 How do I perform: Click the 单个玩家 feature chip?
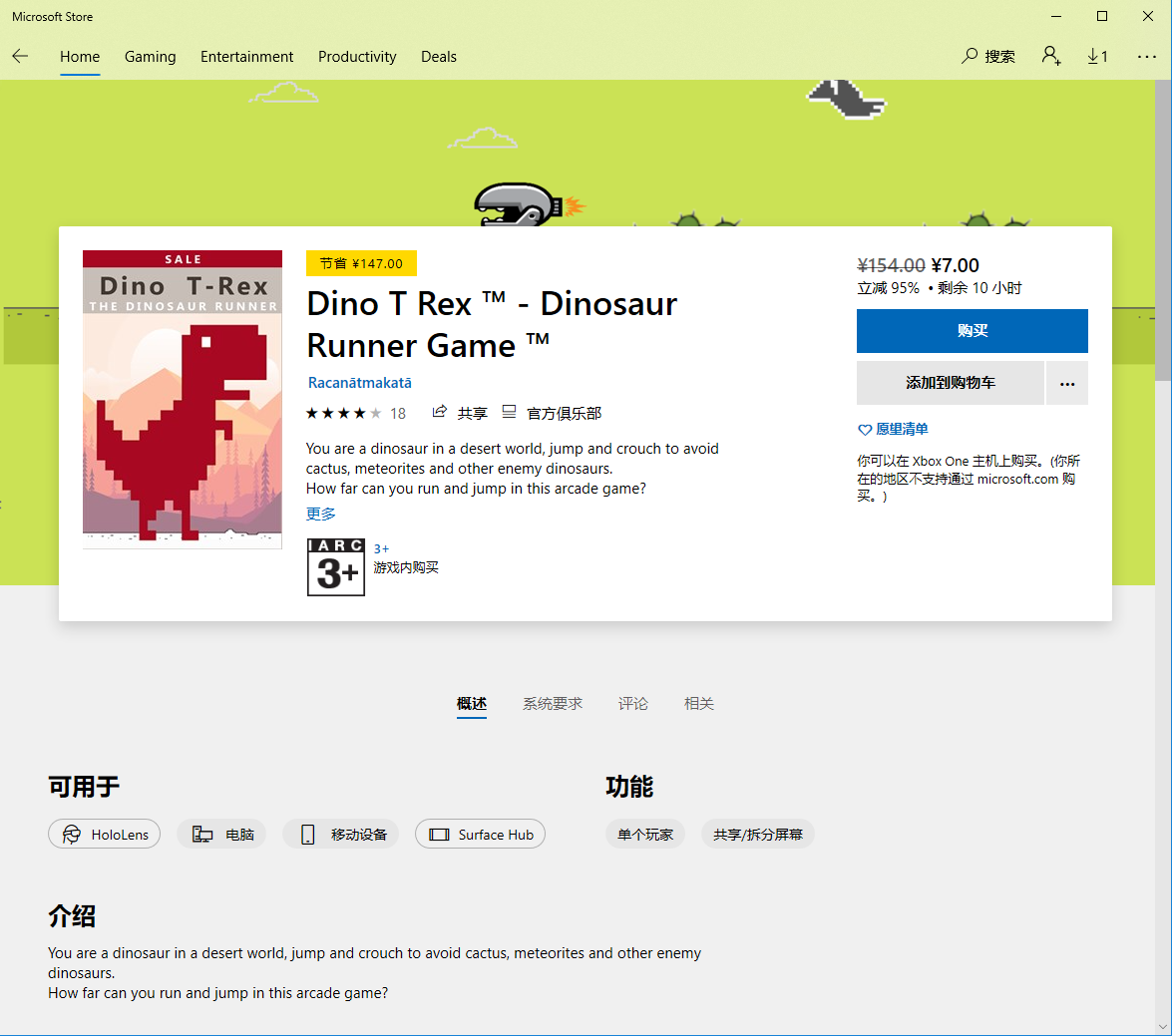[645, 835]
